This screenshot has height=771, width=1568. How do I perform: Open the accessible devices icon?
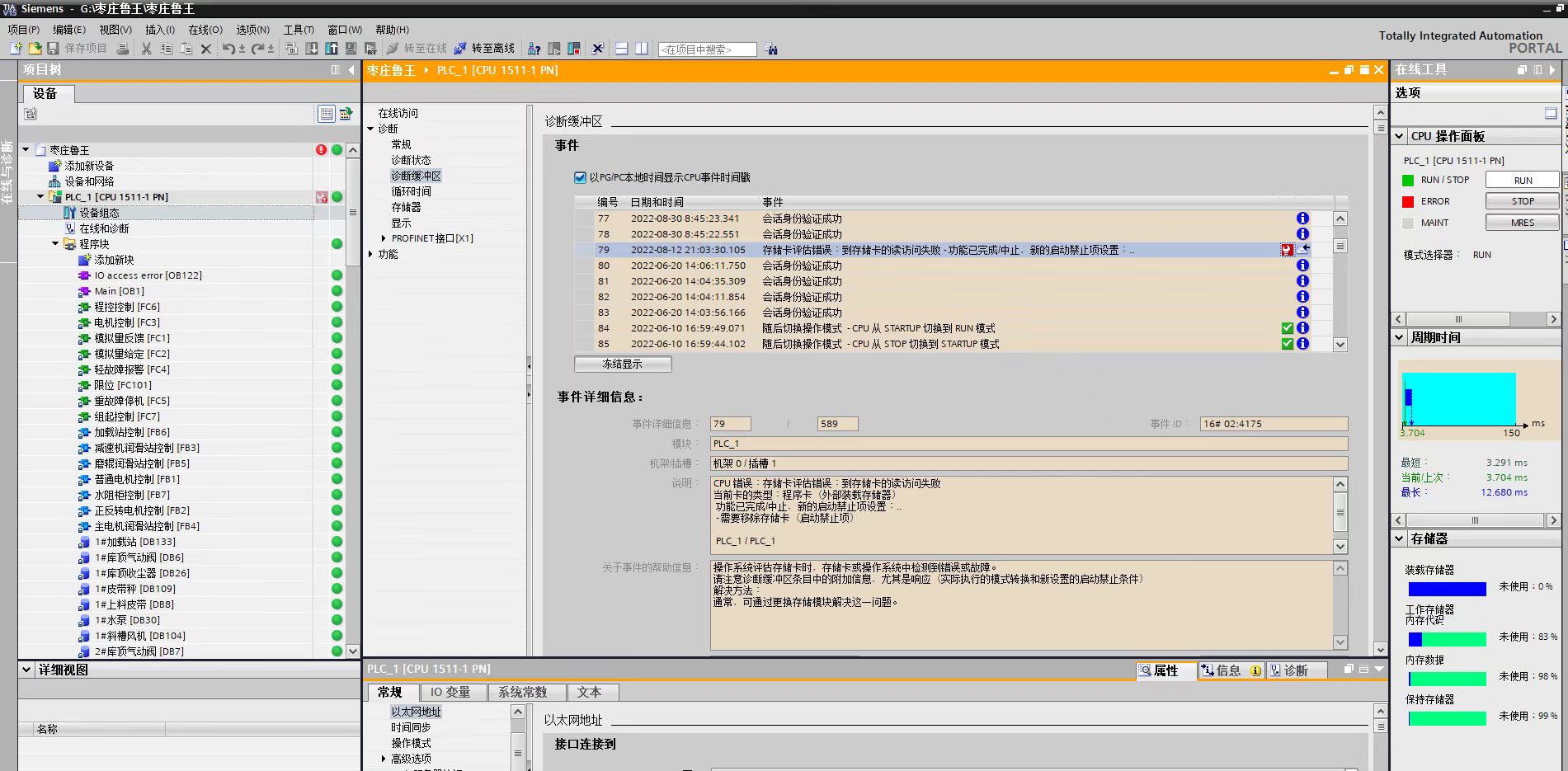click(534, 49)
